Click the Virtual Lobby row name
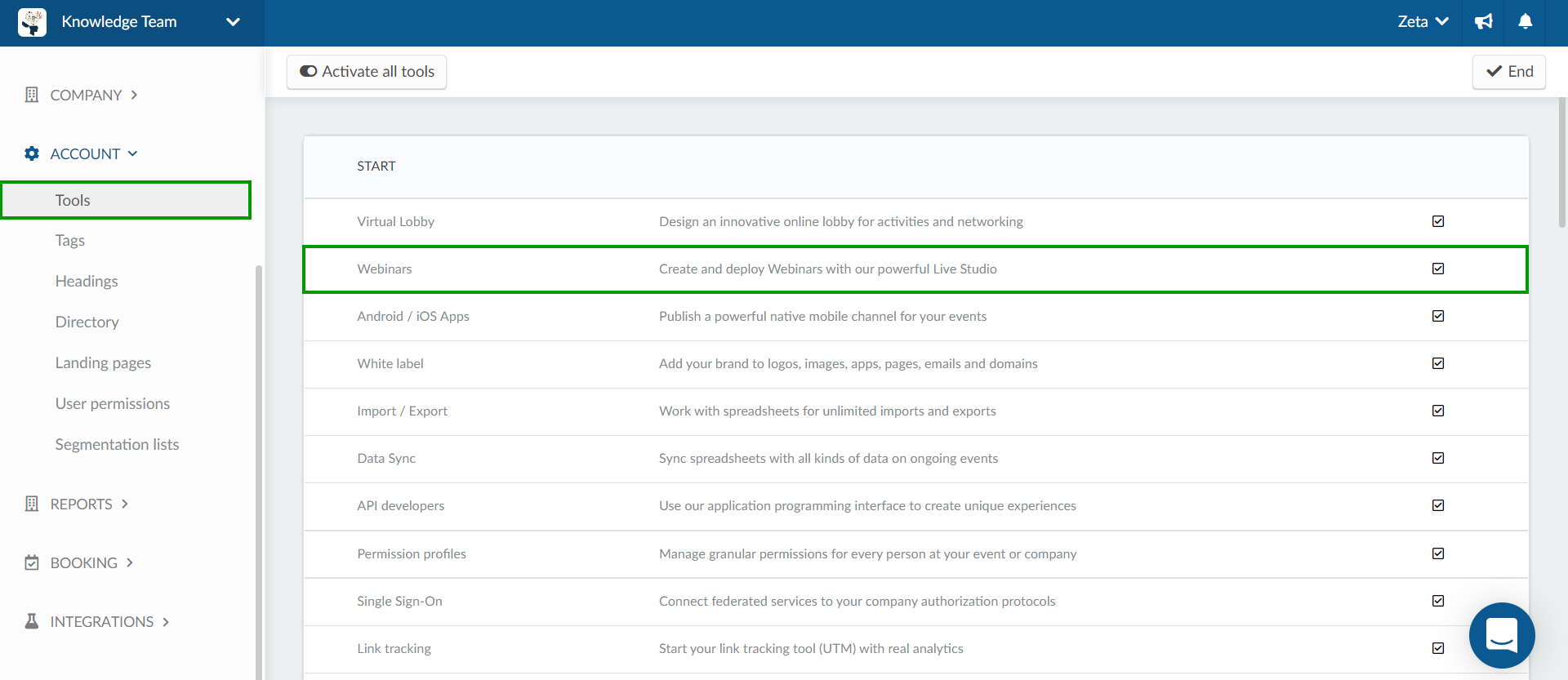This screenshot has height=680, width=1568. (x=395, y=221)
